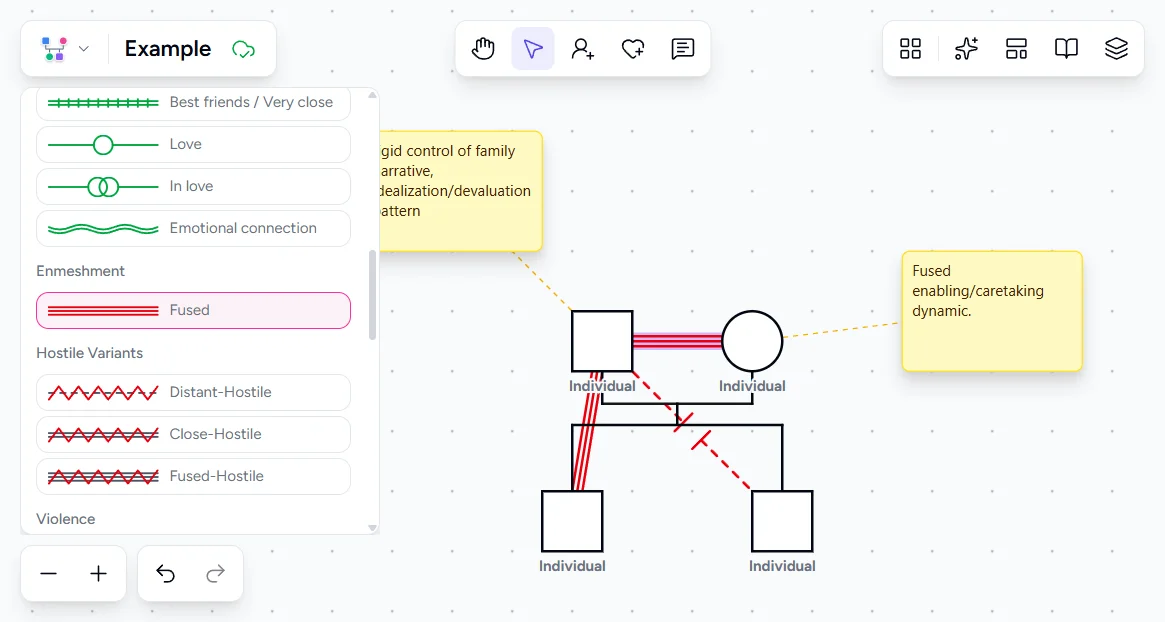Image resolution: width=1165 pixels, height=622 pixels.
Task: Click the Example document title
Action: [168, 49]
